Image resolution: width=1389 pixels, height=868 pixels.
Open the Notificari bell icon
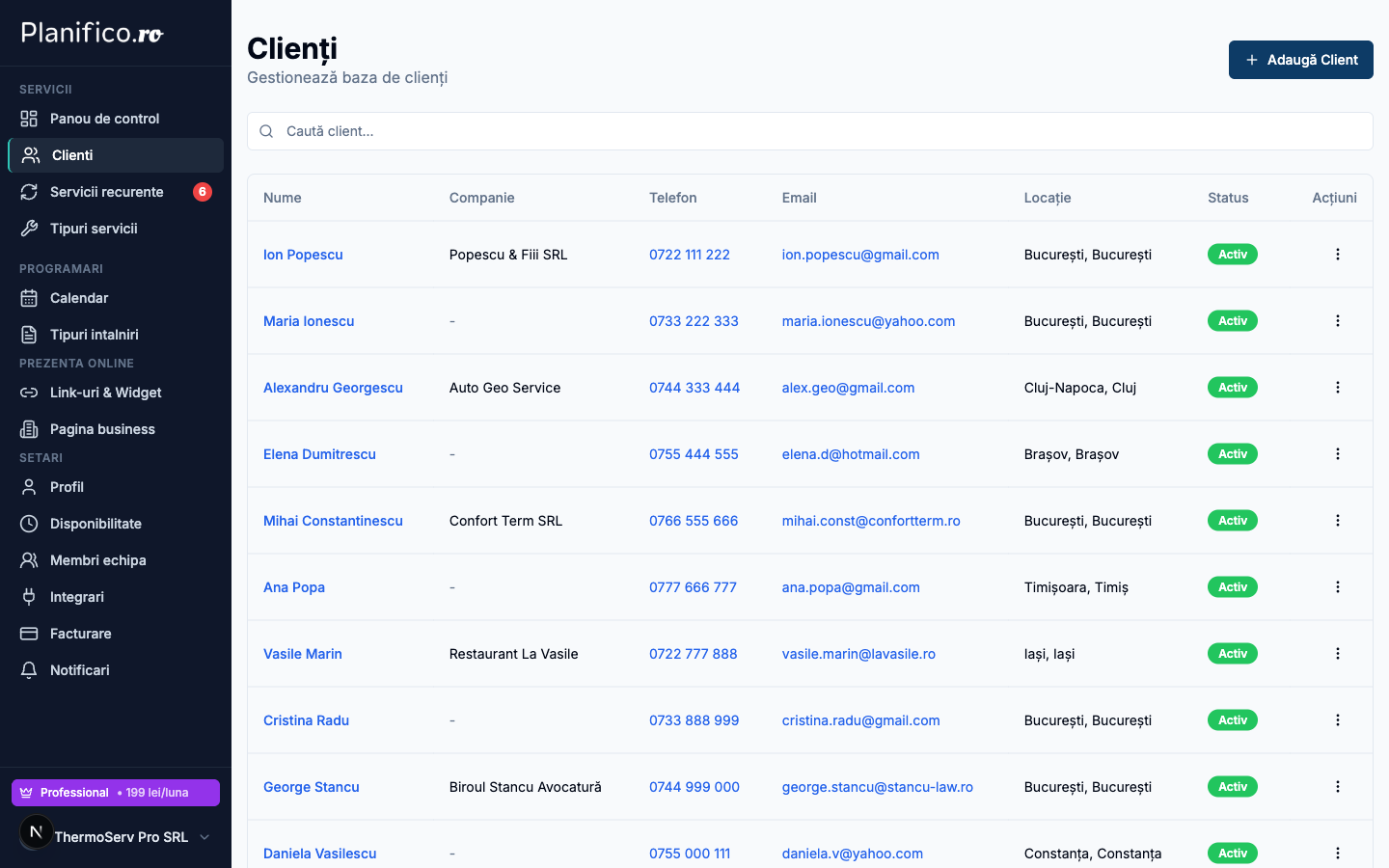coord(29,670)
